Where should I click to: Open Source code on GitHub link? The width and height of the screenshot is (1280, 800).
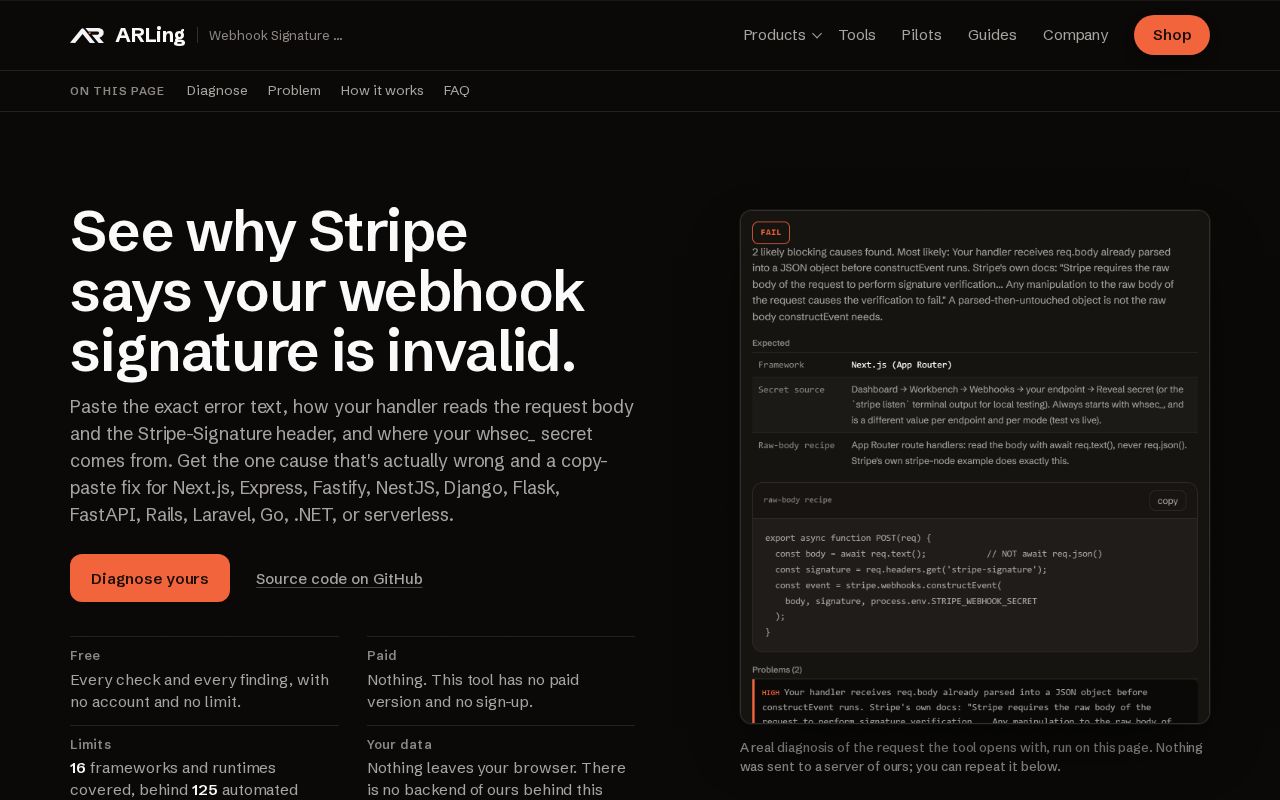click(339, 578)
